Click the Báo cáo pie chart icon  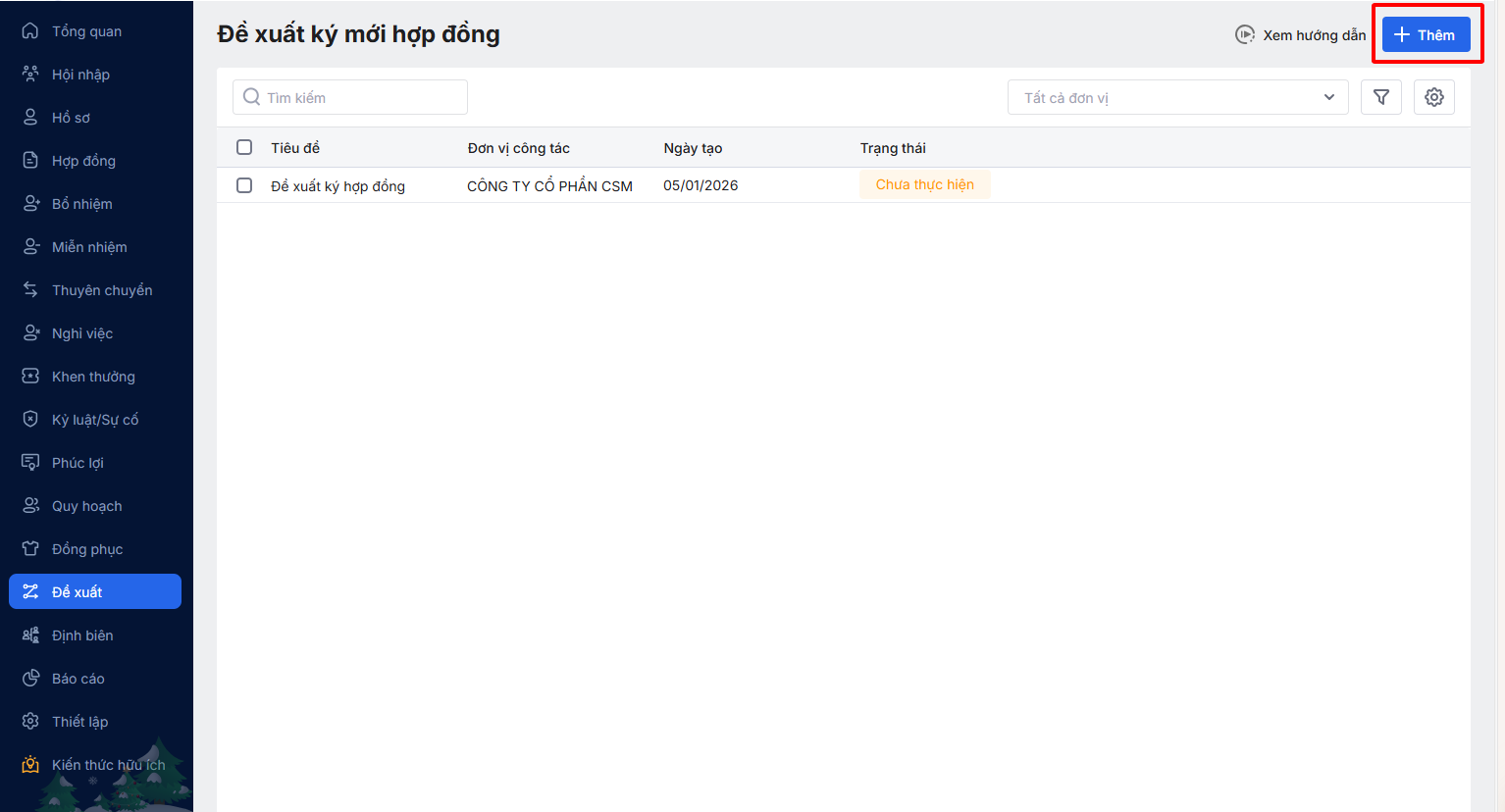tap(30, 679)
